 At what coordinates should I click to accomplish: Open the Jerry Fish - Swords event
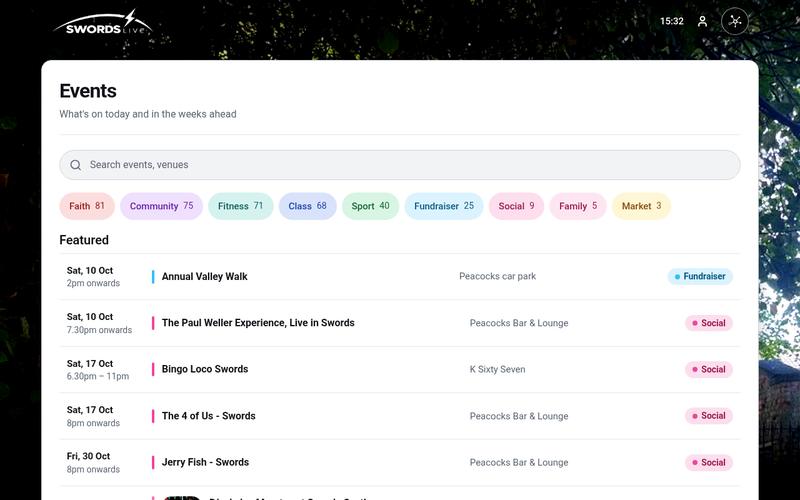click(205, 462)
